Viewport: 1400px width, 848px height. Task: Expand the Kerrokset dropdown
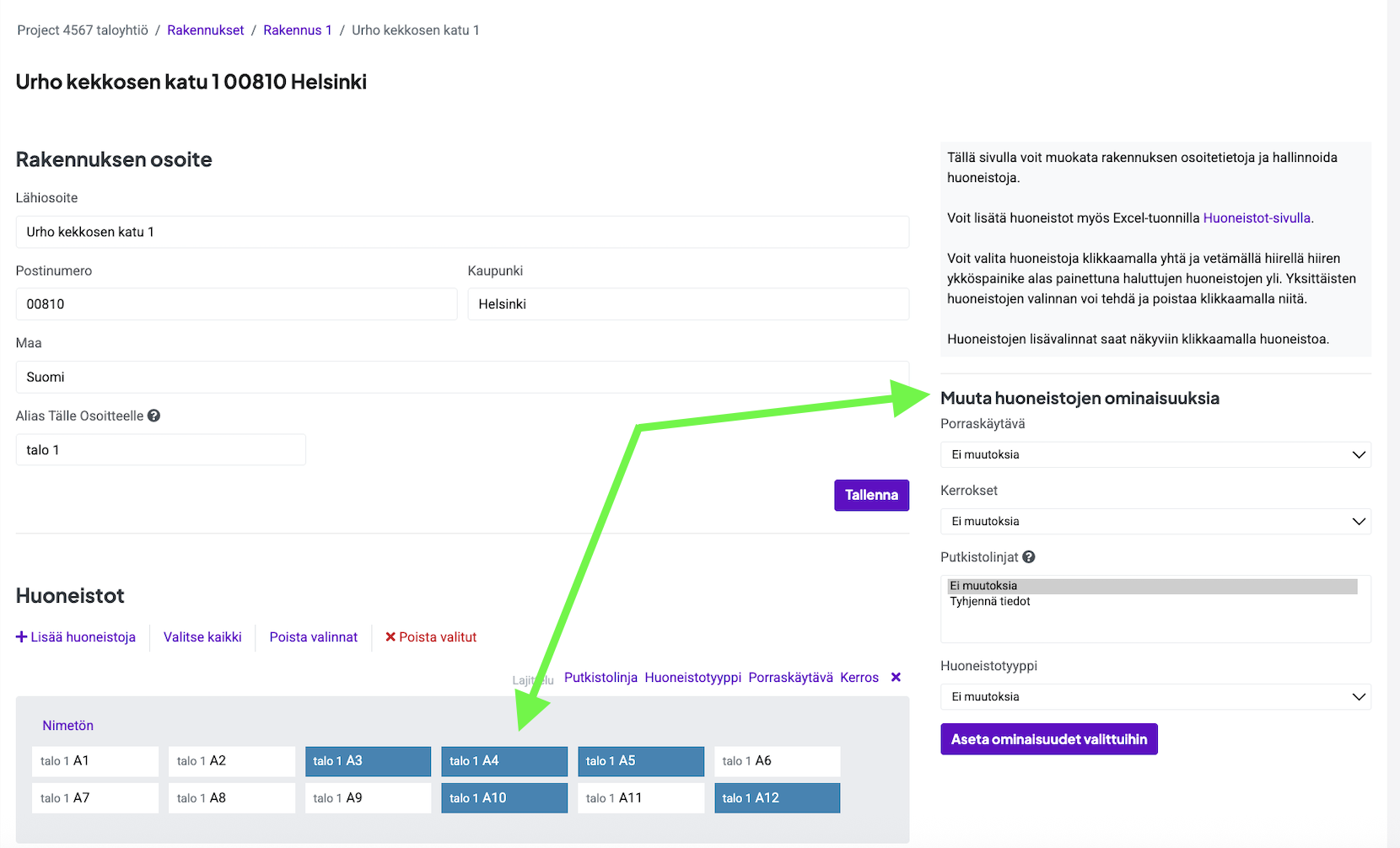pos(1155,521)
